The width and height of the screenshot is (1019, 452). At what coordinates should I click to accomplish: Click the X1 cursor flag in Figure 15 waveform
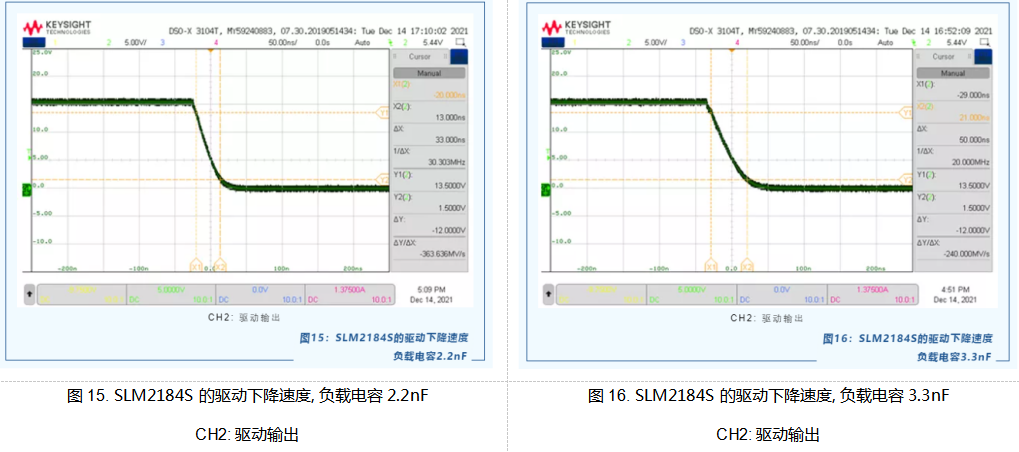(x=196, y=266)
